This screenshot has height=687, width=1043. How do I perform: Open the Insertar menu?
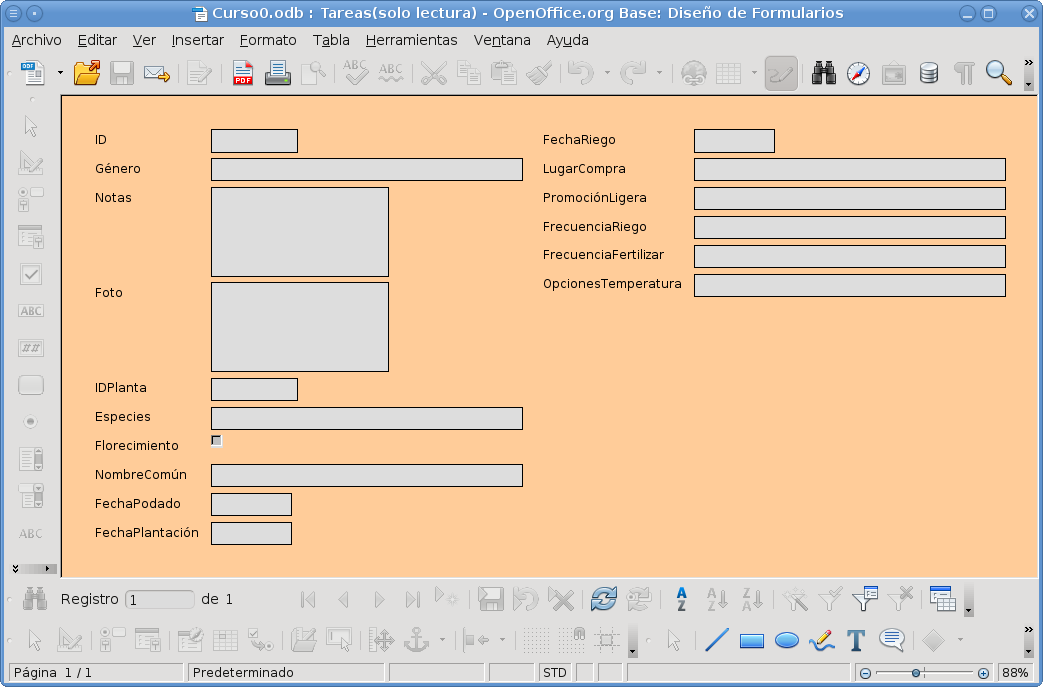(x=197, y=40)
